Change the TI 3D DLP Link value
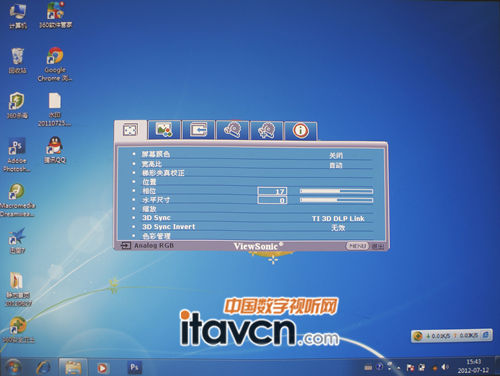Image resolution: width=500 pixels, height=376 pixels. 338,219
